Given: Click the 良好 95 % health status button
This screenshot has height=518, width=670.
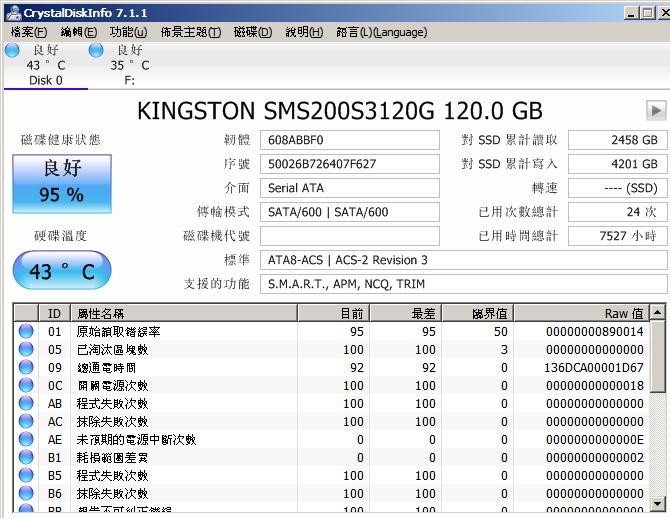Looking at the screenshot, I should tap(62, 184).
